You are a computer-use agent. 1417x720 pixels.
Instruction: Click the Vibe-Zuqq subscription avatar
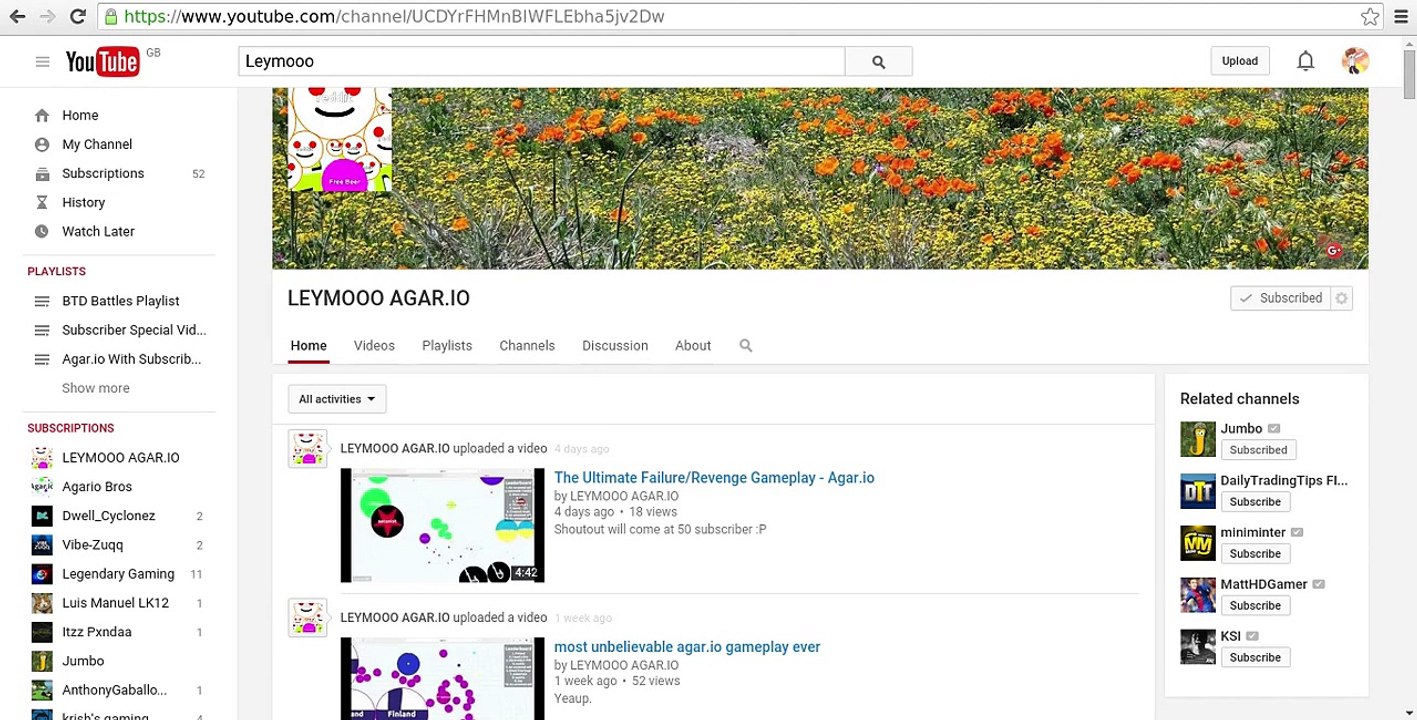[42, 545]
